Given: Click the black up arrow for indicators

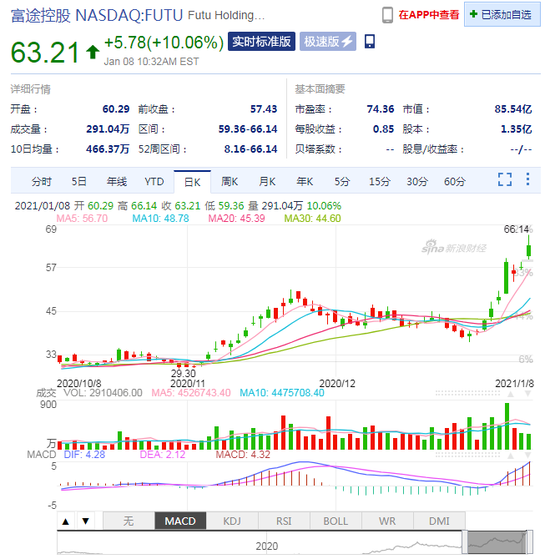Looking at the screenshot, I should point(66,521).
